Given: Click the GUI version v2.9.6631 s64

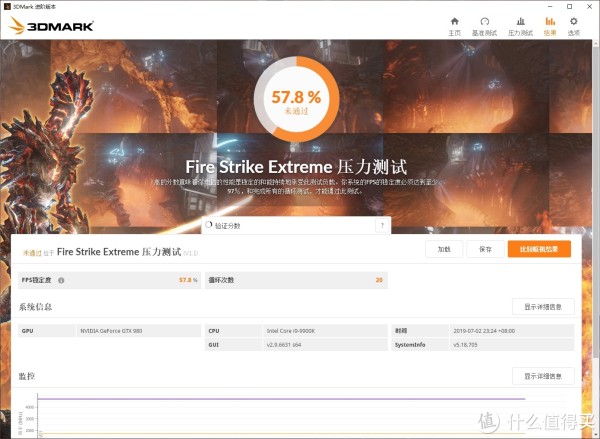Looking at the screenshot, I should pos(284,345).
